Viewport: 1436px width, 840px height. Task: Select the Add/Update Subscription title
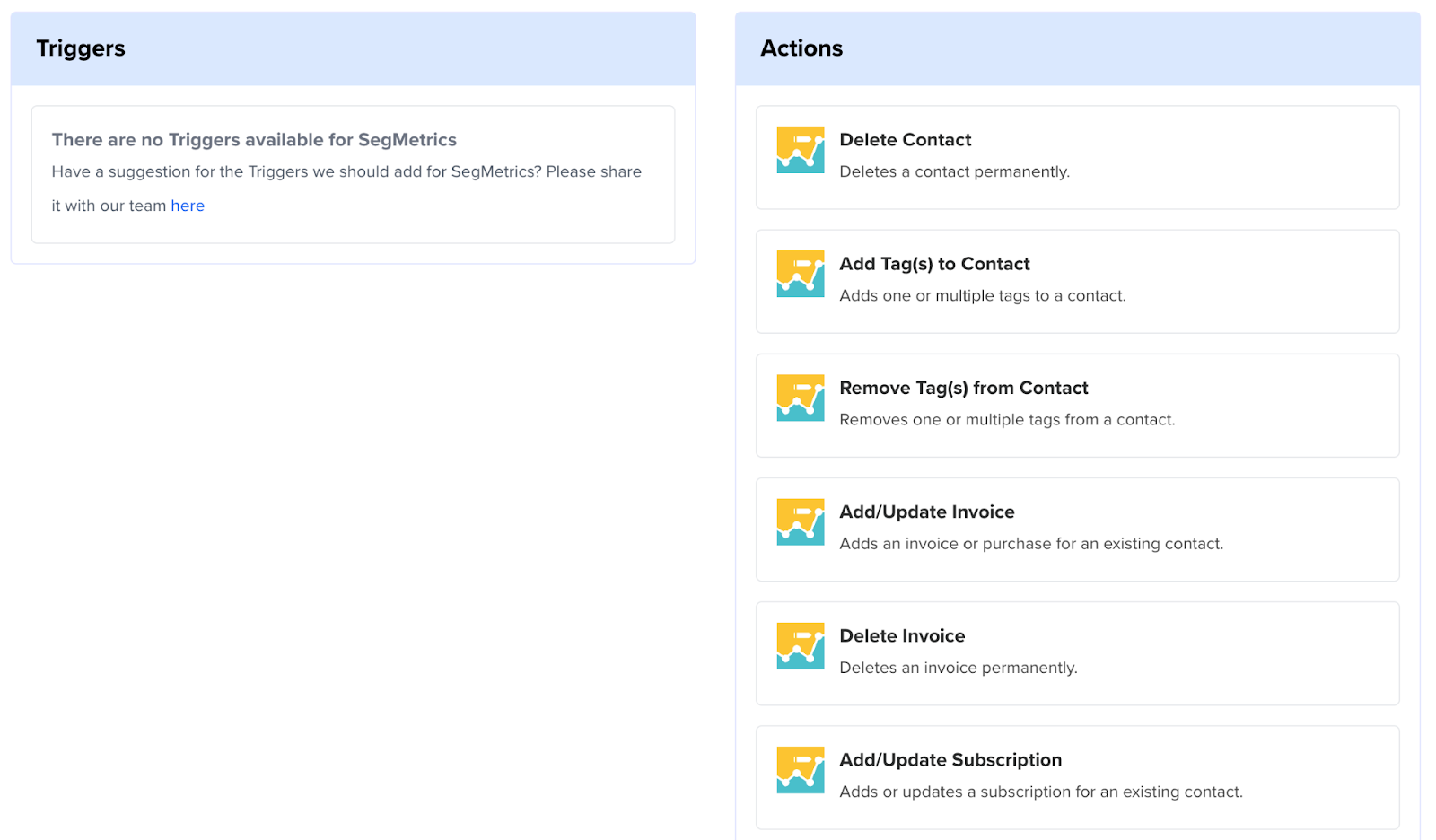click(x=950, y=760)
